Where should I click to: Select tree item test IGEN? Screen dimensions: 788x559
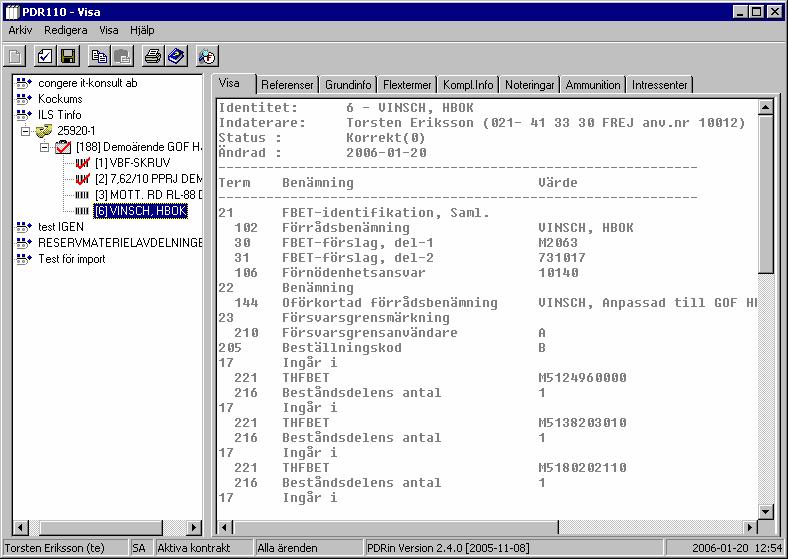tap(61, 227)
